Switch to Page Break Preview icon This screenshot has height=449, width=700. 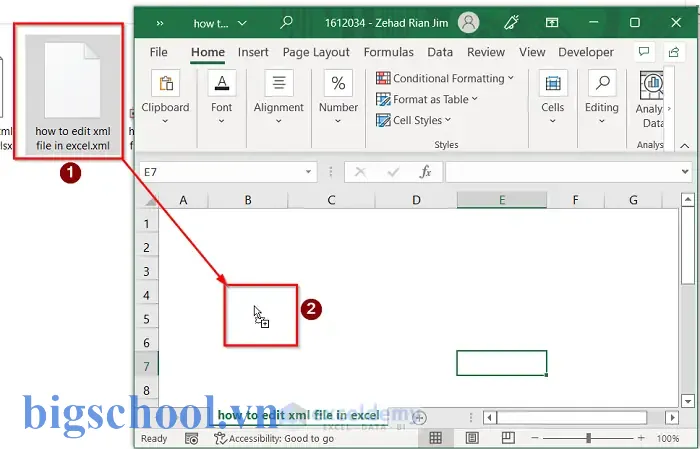pos(508,438)
